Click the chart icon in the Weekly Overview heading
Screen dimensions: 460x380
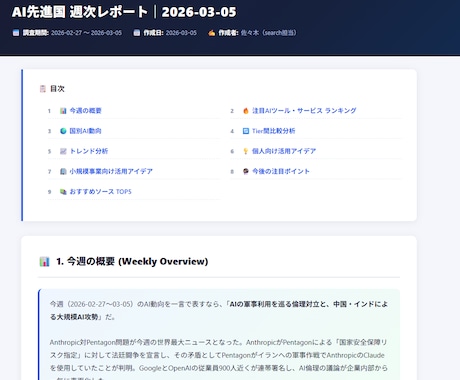(x=44, y=262)
